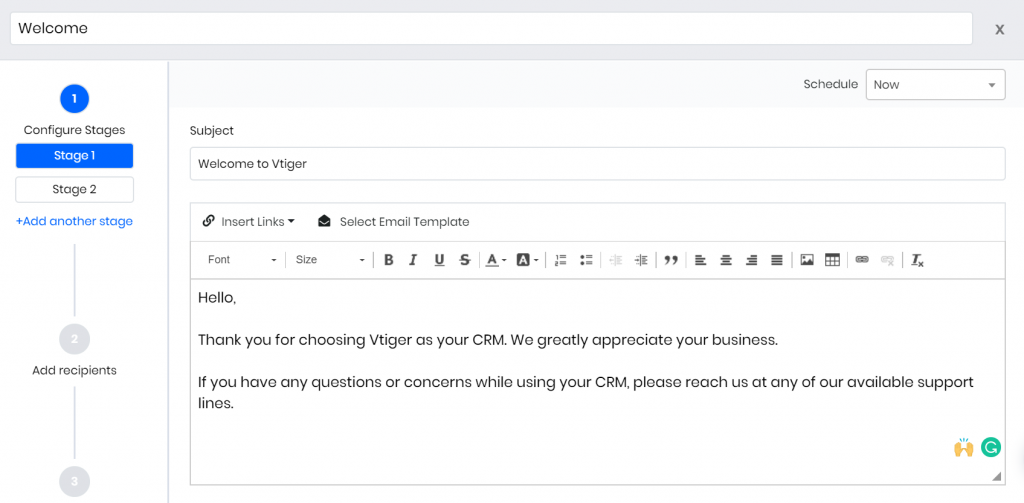The width and height of the screenshot is (1024, 503).
Task: Toggle bold formatting in the editor
Action: pyautogui.click(x=389, y=260)
